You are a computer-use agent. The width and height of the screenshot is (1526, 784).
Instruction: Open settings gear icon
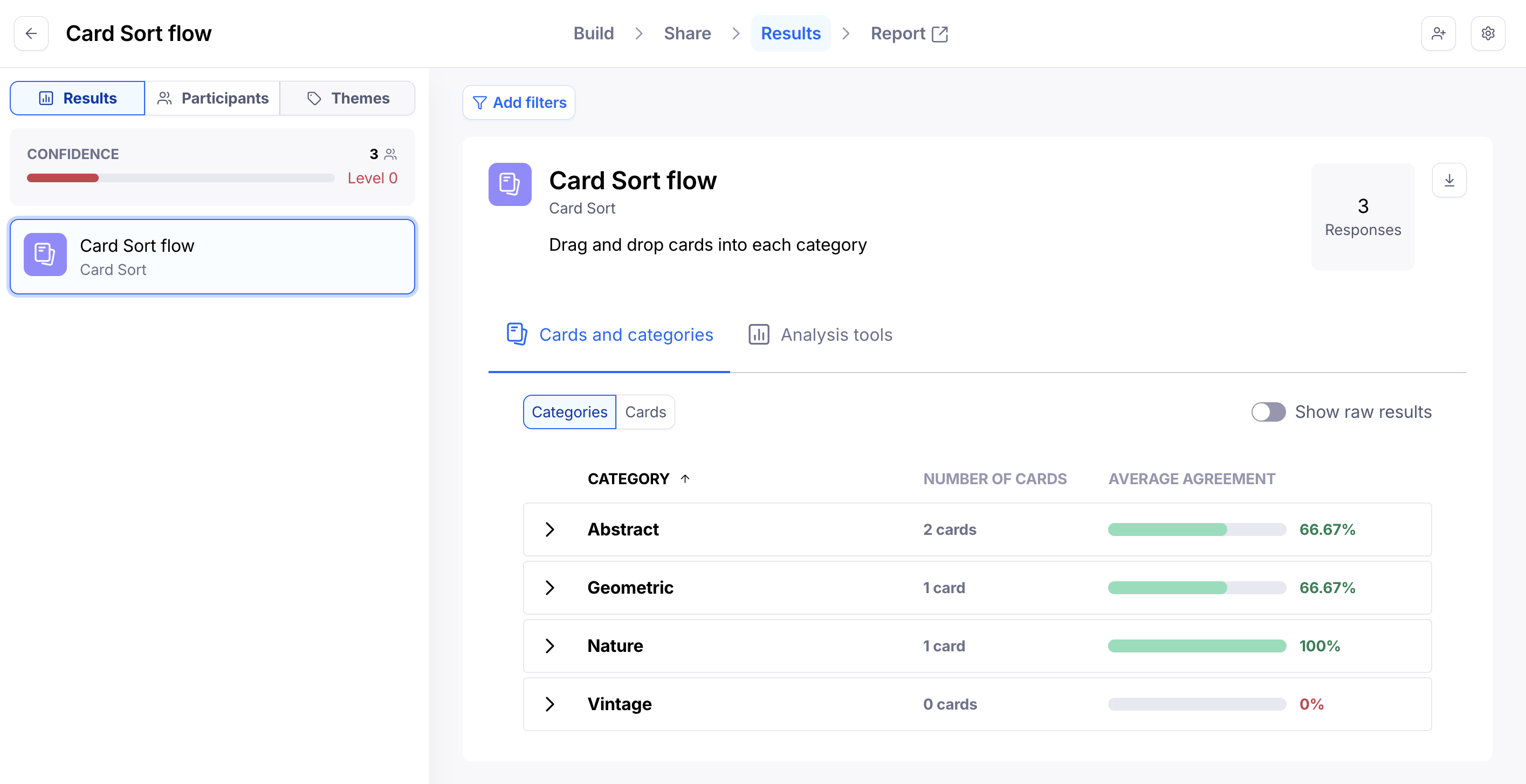(x=1488, y=34)
